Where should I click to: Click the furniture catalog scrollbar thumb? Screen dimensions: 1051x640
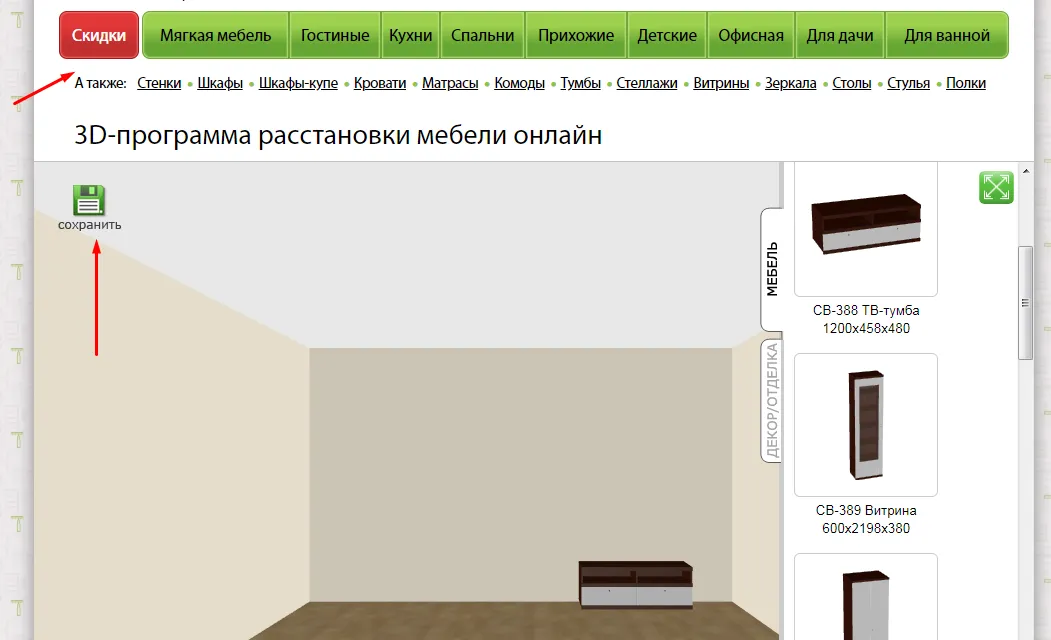1026,303
